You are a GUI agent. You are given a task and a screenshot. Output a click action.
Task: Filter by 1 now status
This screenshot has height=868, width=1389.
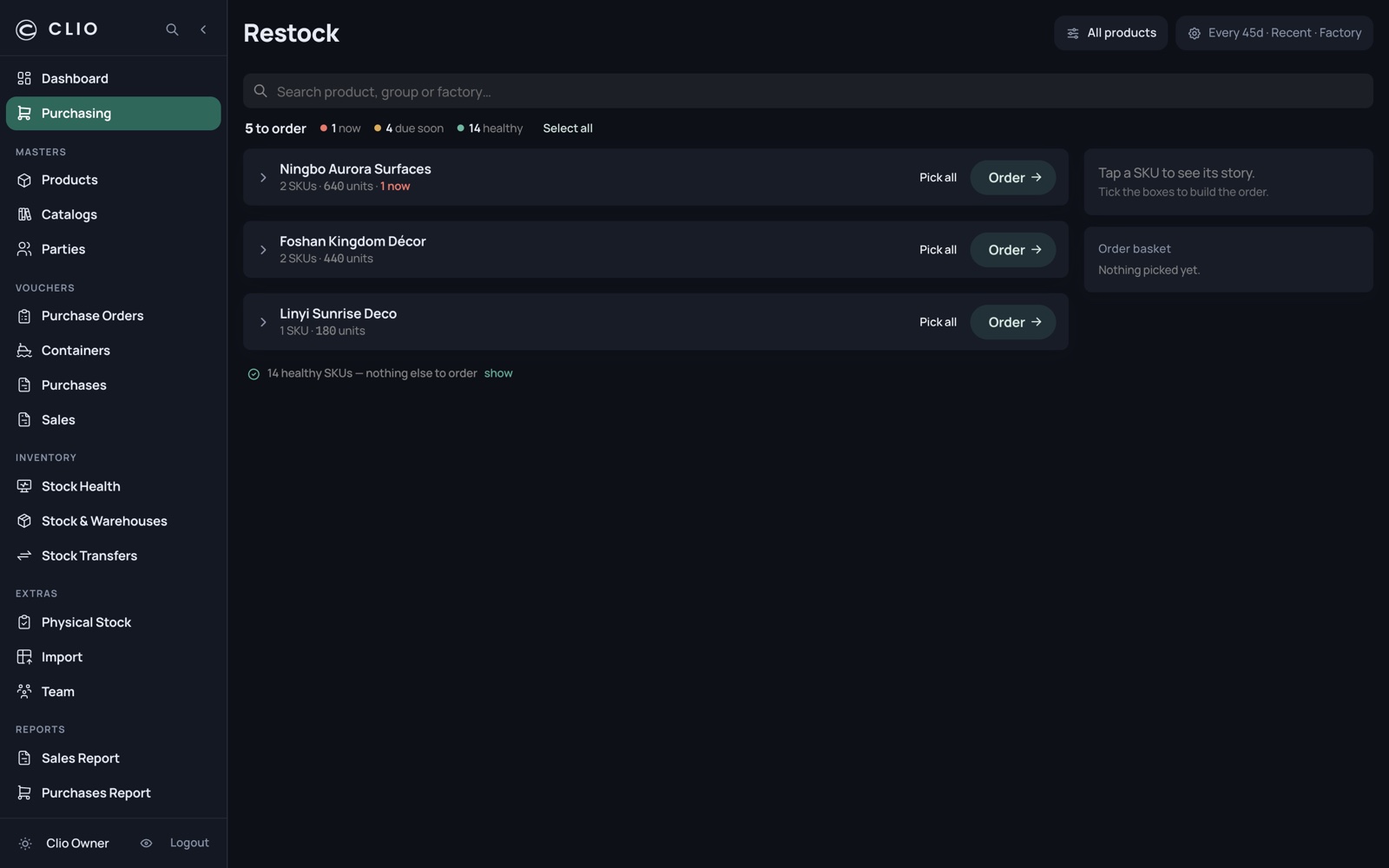tap(340, 128)
